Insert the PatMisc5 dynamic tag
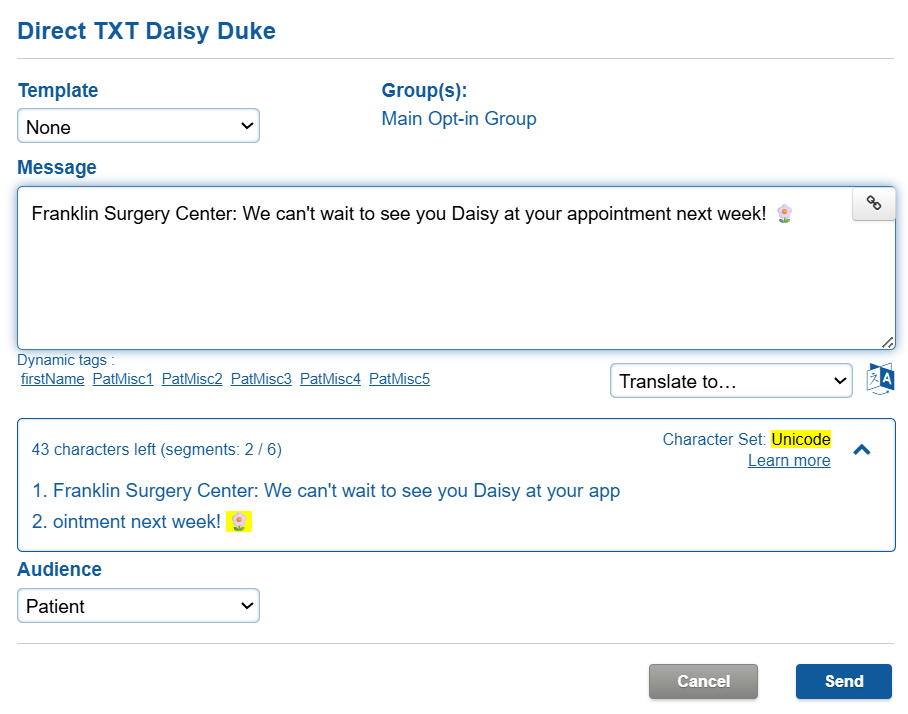This screenshot has height=714, width=908. 399,379
